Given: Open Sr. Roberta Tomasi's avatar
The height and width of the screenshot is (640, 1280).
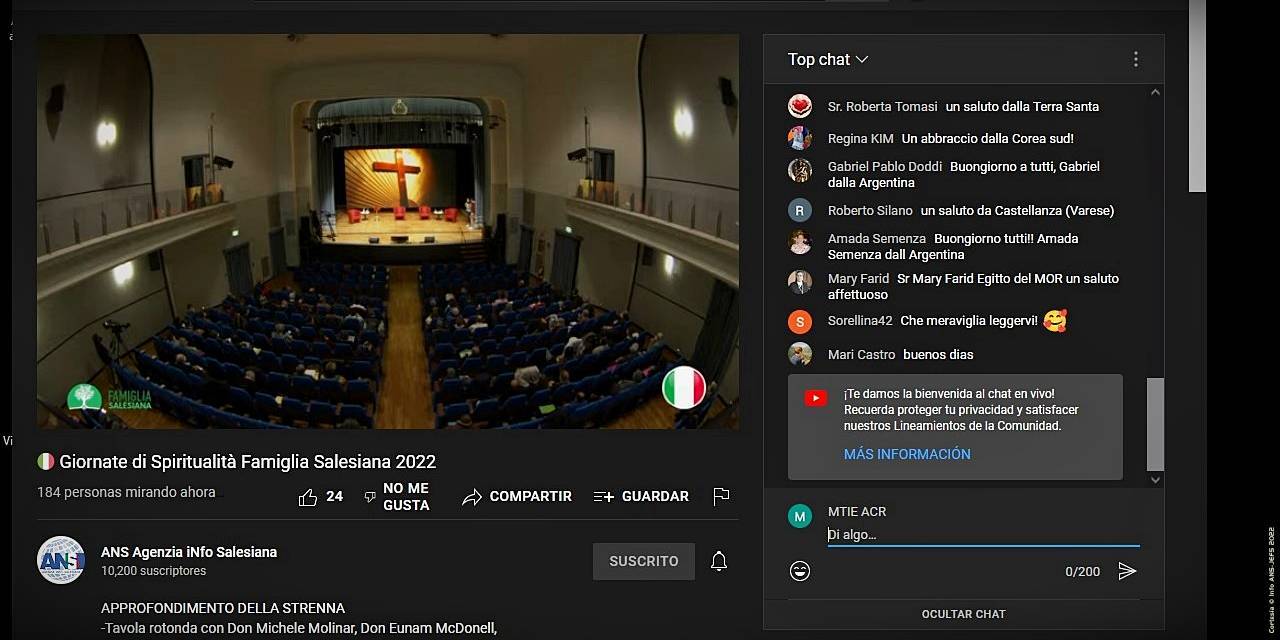Looking at the screenshot, I should tap(800, 106).
